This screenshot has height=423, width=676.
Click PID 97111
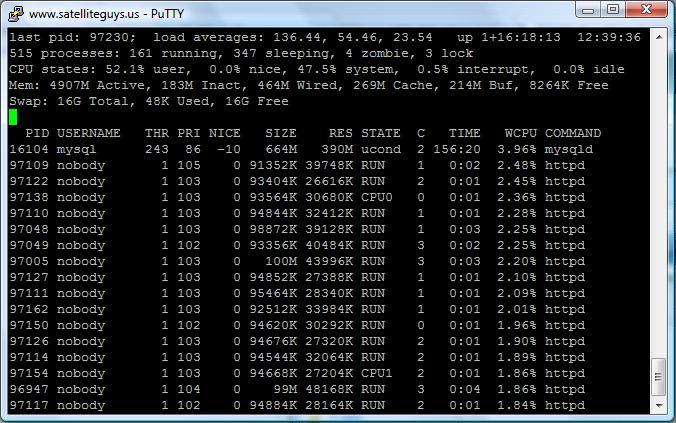[29, 293]
